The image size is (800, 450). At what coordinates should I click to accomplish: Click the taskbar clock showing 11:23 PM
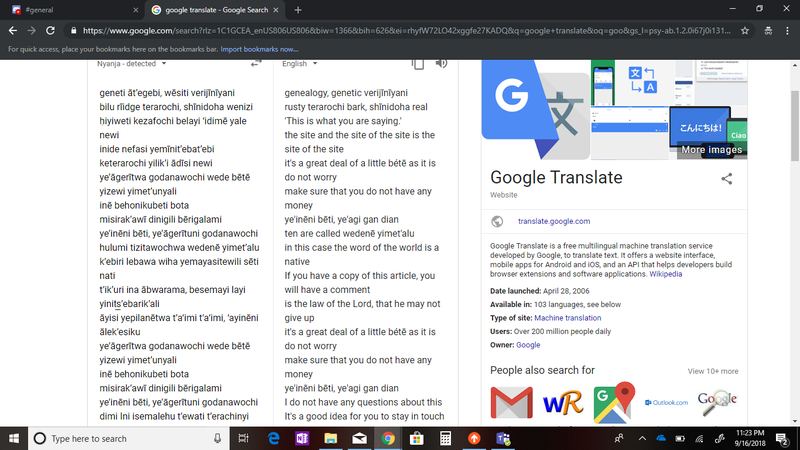(750, 438)
